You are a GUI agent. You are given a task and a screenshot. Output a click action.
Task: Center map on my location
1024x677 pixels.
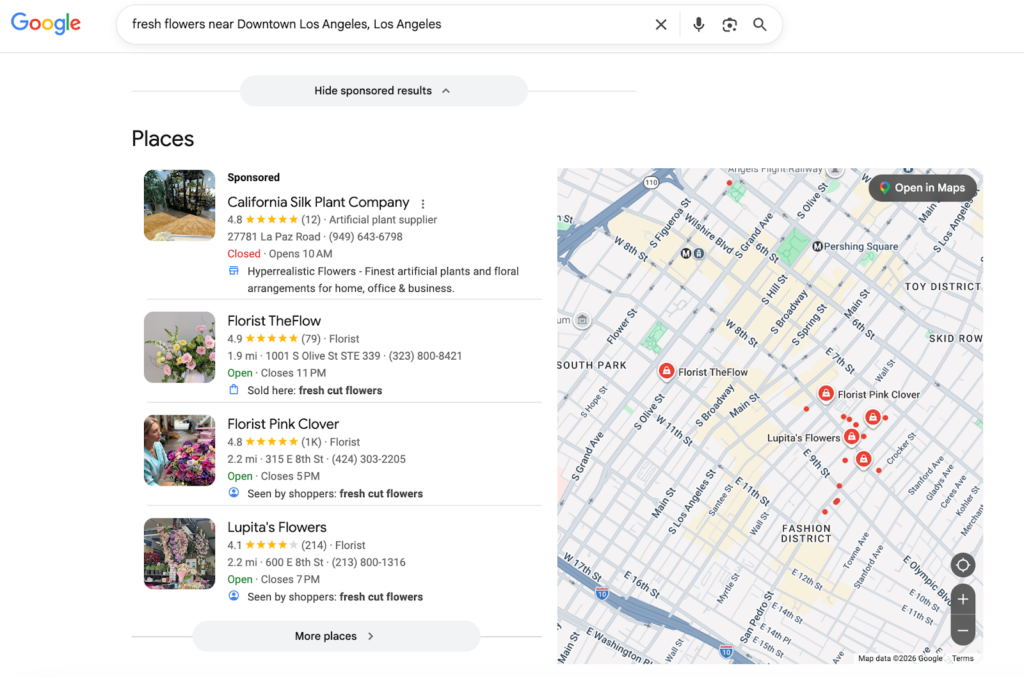(x=962, y=565)
